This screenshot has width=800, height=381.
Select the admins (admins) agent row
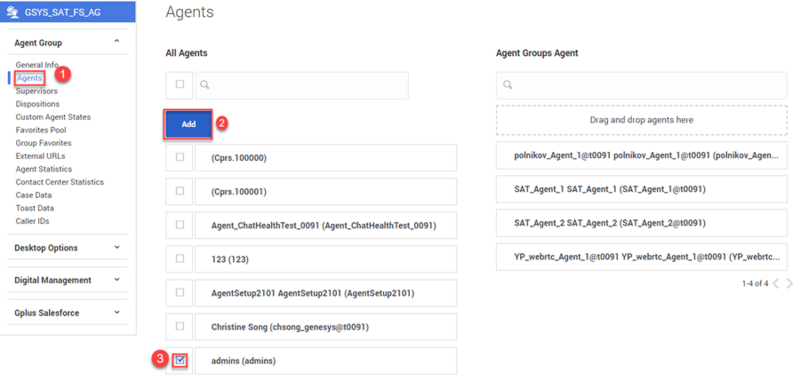coord(326,361)
